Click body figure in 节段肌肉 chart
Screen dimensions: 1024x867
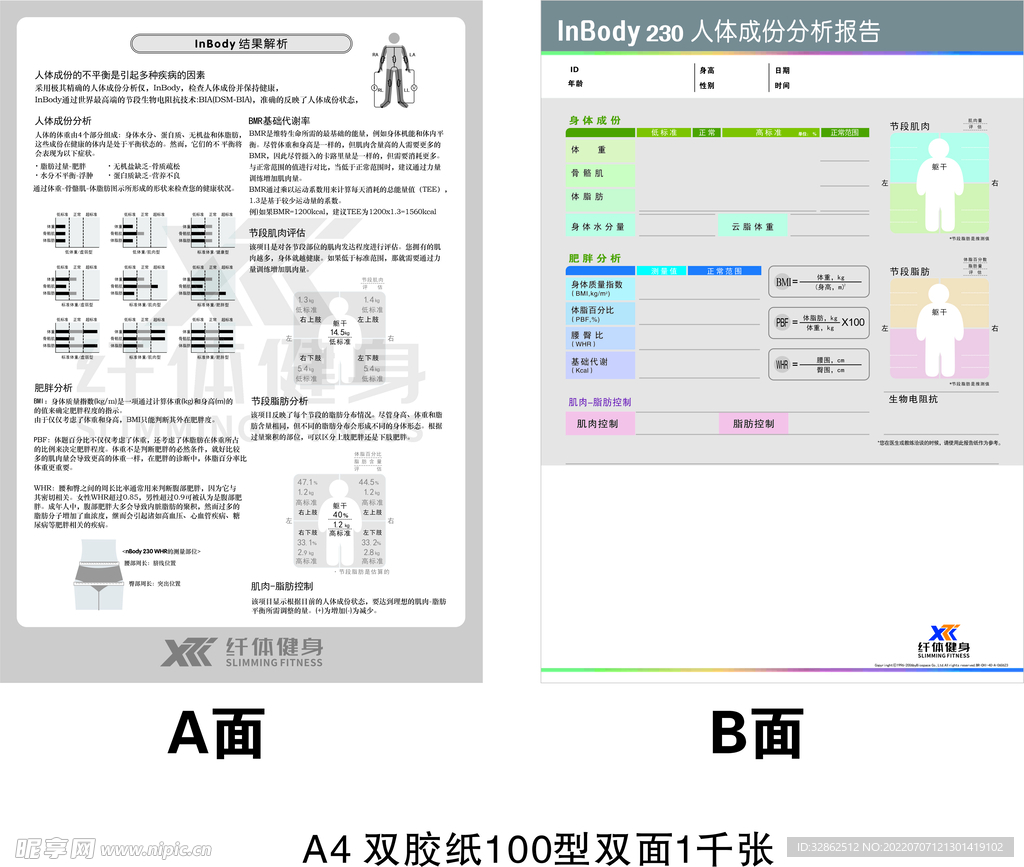(x=939, y=183)
